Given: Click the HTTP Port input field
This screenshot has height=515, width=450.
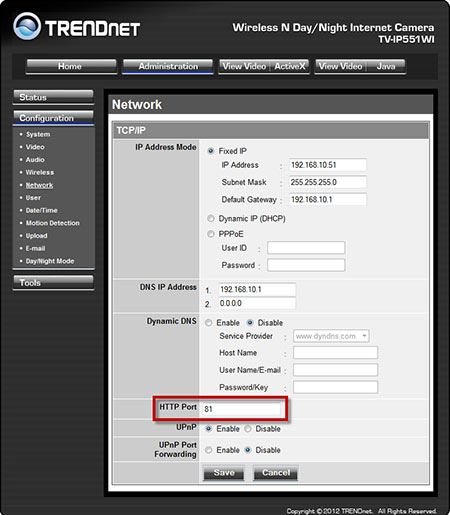Looking at the screenshot, I should [x=241, y=409].
